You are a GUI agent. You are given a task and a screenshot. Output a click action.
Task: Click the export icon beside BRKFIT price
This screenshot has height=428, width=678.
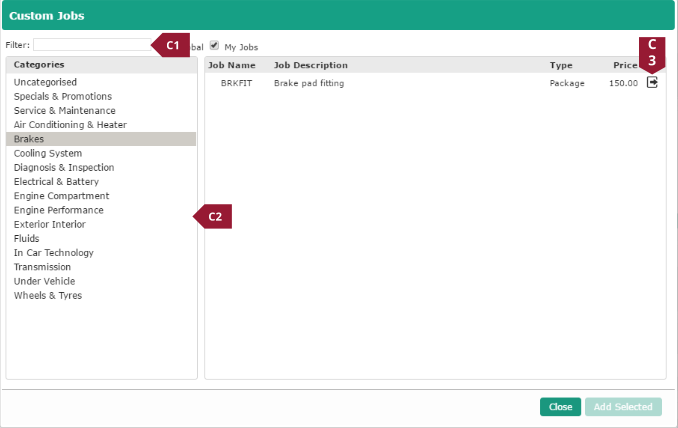pos(652,83)
